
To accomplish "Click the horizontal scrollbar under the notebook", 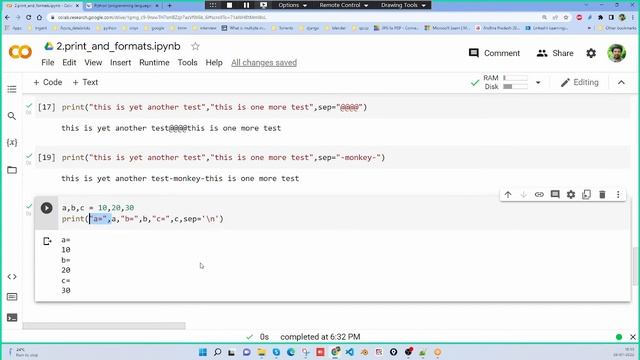I will click(x=104, y=326).
